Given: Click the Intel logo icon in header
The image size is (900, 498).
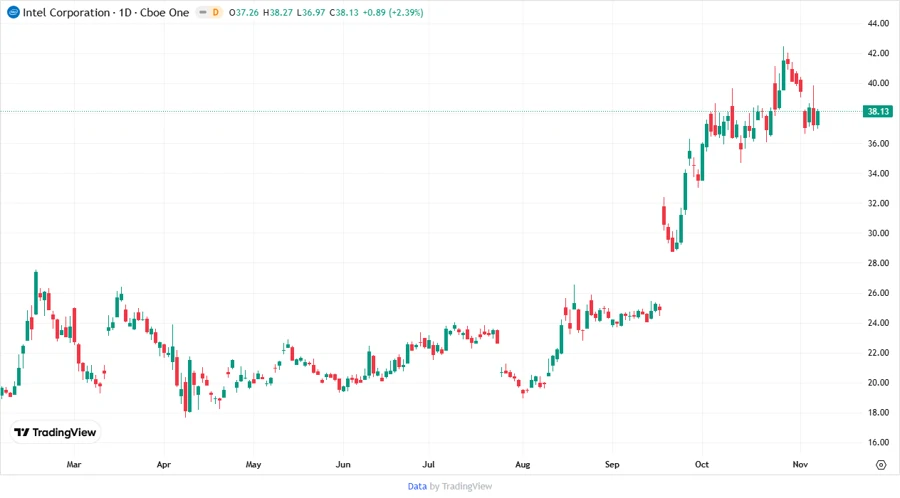Looking at the screenshot, I should point(13,12).
